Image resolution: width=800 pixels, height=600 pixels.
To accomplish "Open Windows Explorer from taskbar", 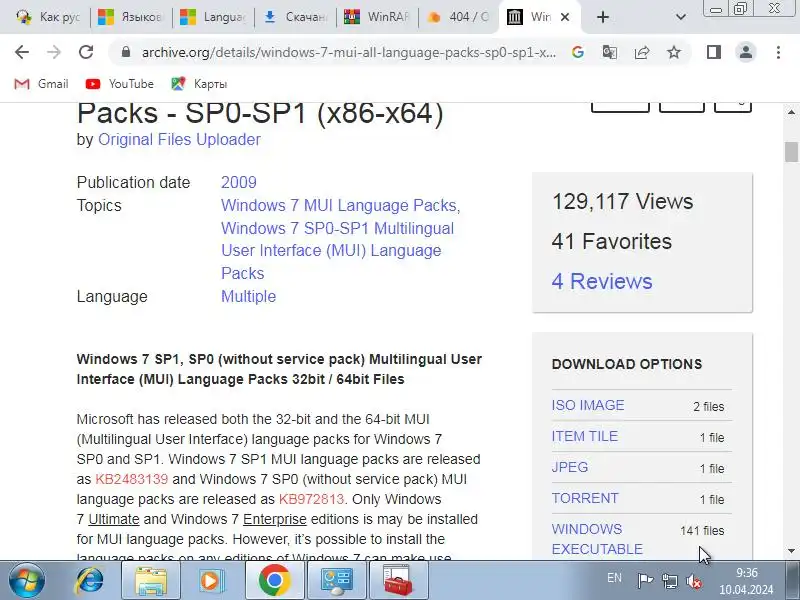I will [x=151, y=581].
